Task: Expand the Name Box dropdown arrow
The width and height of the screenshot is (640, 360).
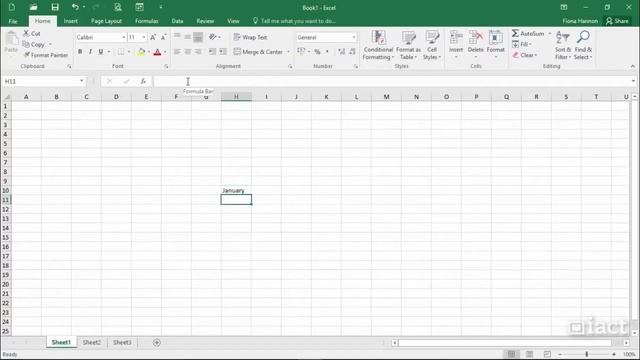Action: coord(82,81)
